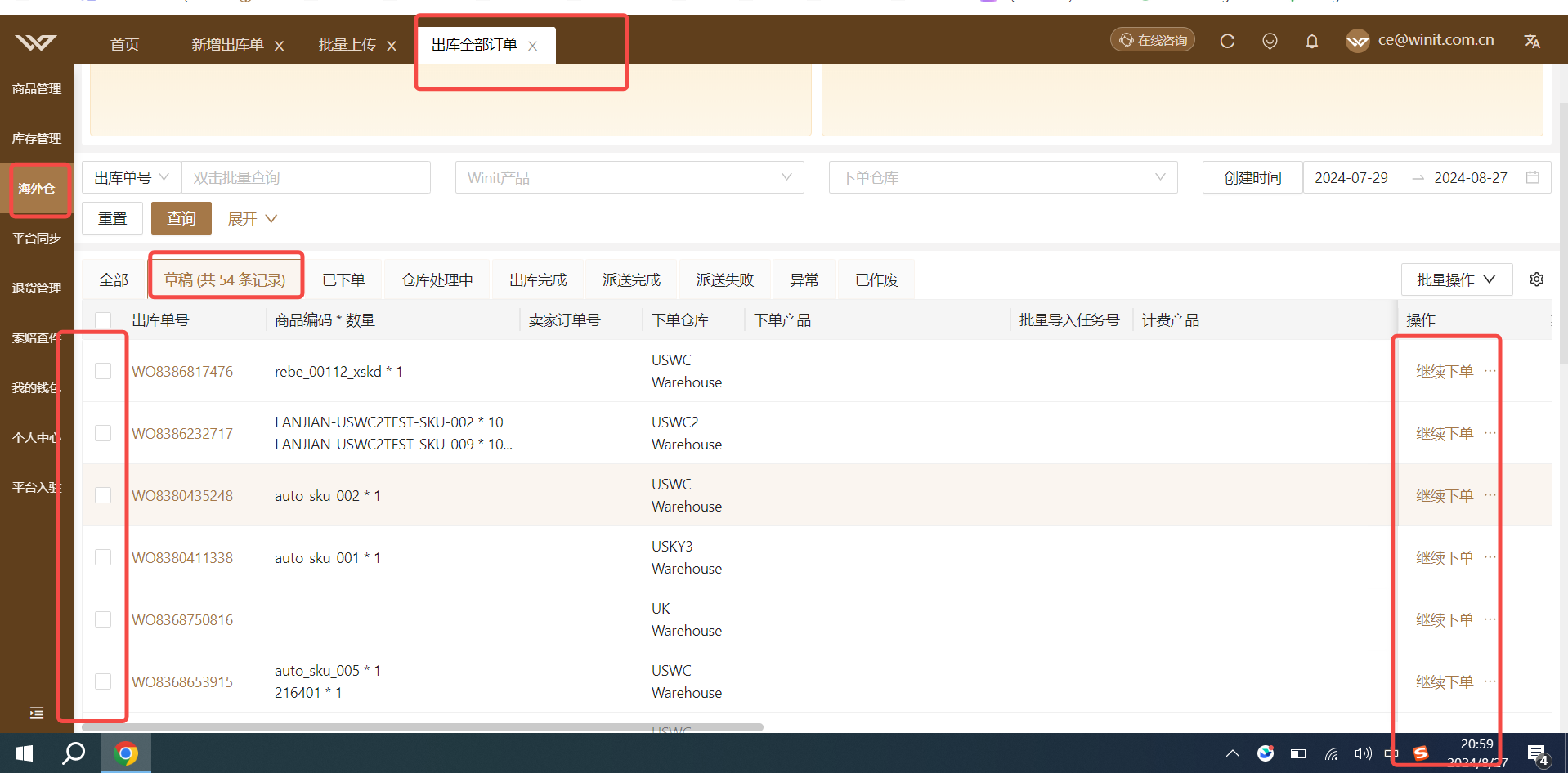Click the volume icon in system tray
Image resolution: width=1568 pixels, height=773 pixels.
pyautogui.click(x=1362, y=753)
